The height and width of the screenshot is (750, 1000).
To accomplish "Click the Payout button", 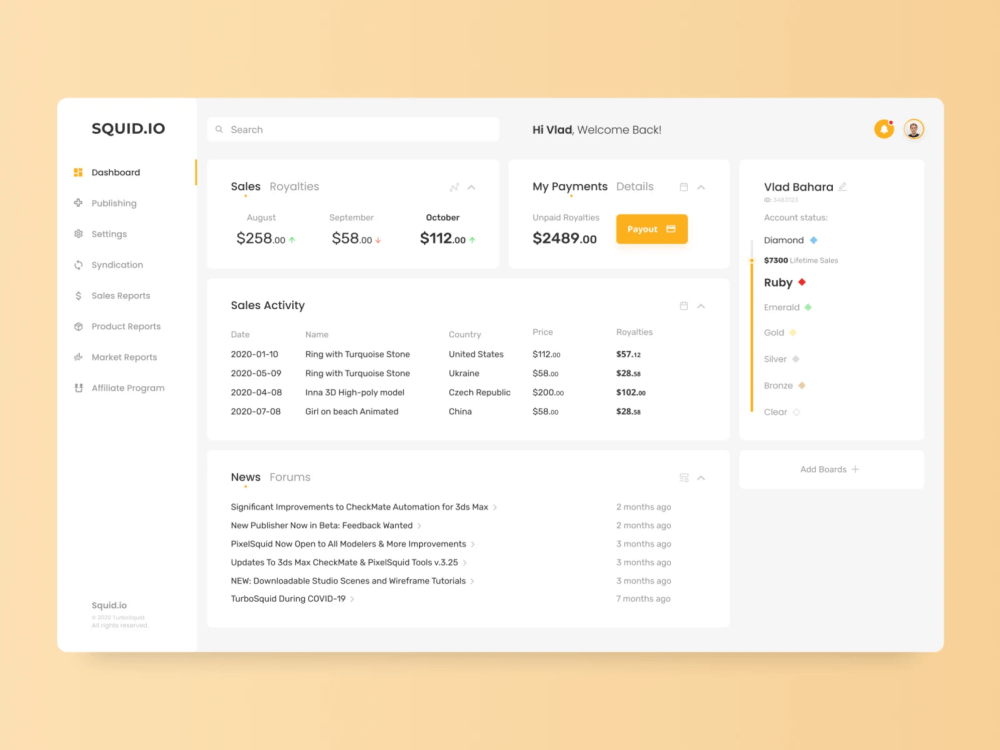I will pos(652,229).
